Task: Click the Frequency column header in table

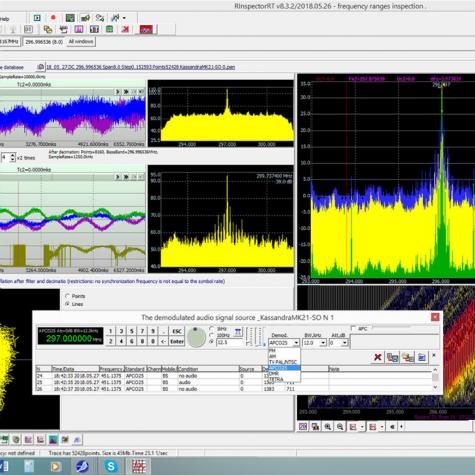Action: click(111, 369)
